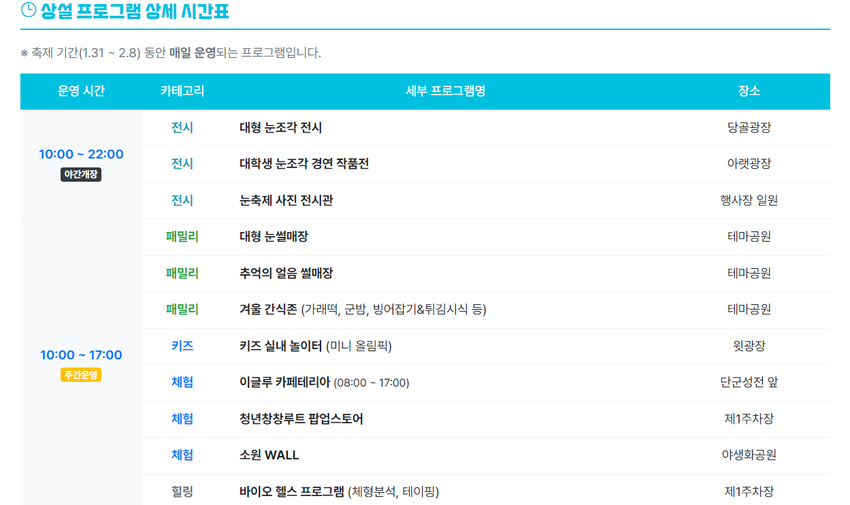This screenshot has height=505, width=850.
Task: Click the 이글루 카페테리아 entry
Action: click(x=324, y=382)
